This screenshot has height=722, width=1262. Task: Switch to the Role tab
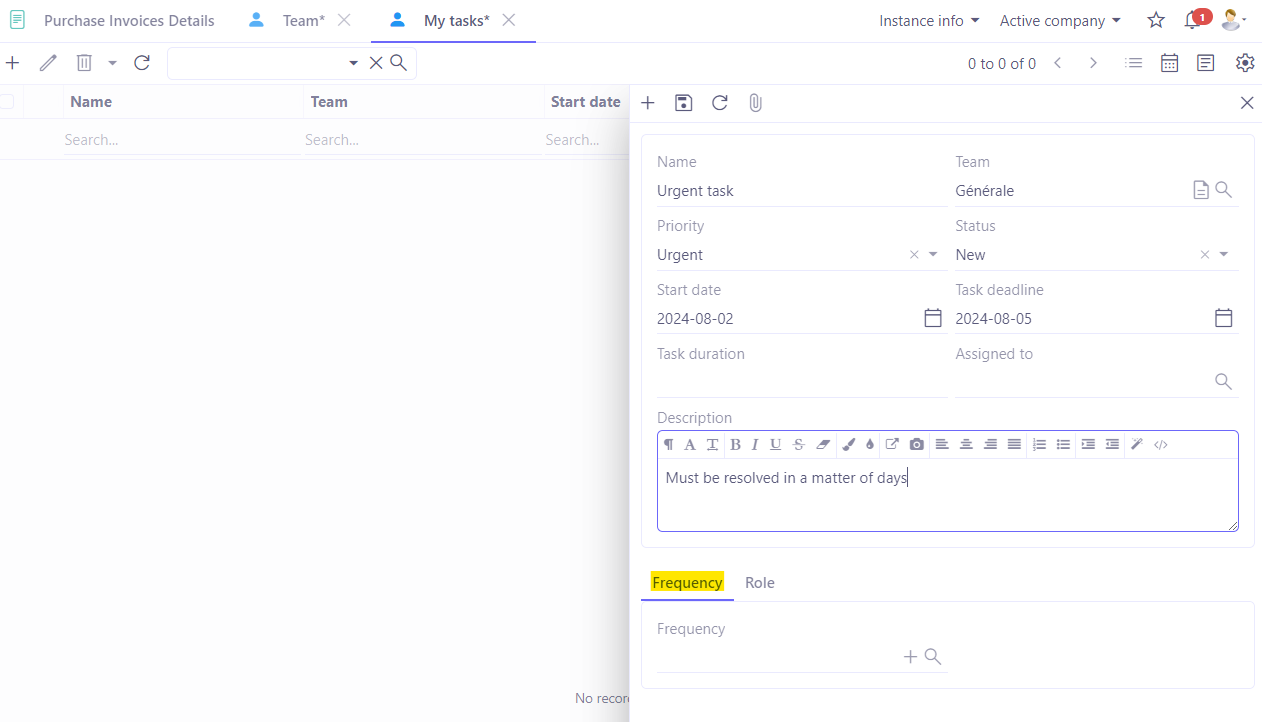pyautogui.click(x=759, y=582)
